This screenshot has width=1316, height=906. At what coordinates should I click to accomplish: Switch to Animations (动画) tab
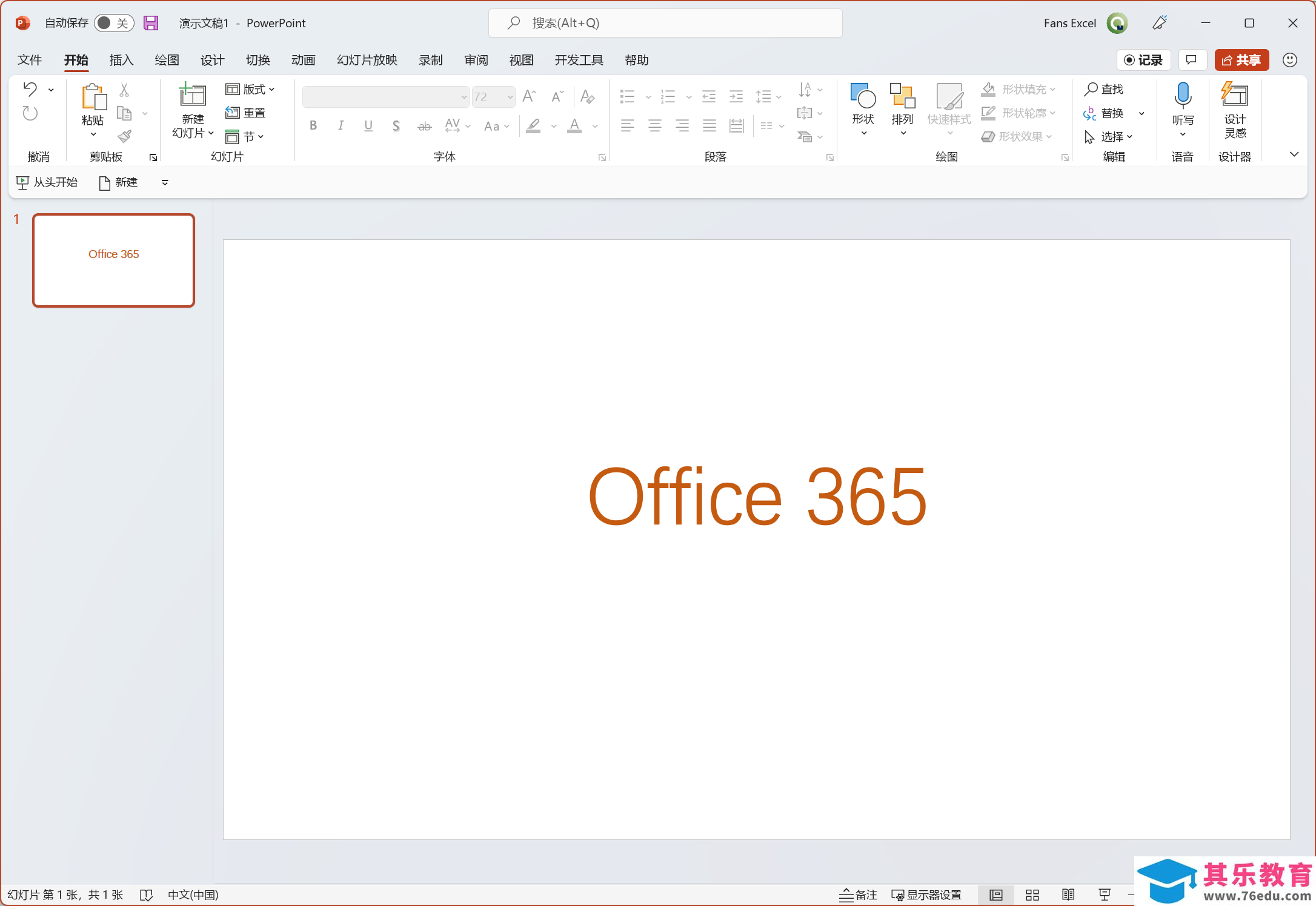303,60
